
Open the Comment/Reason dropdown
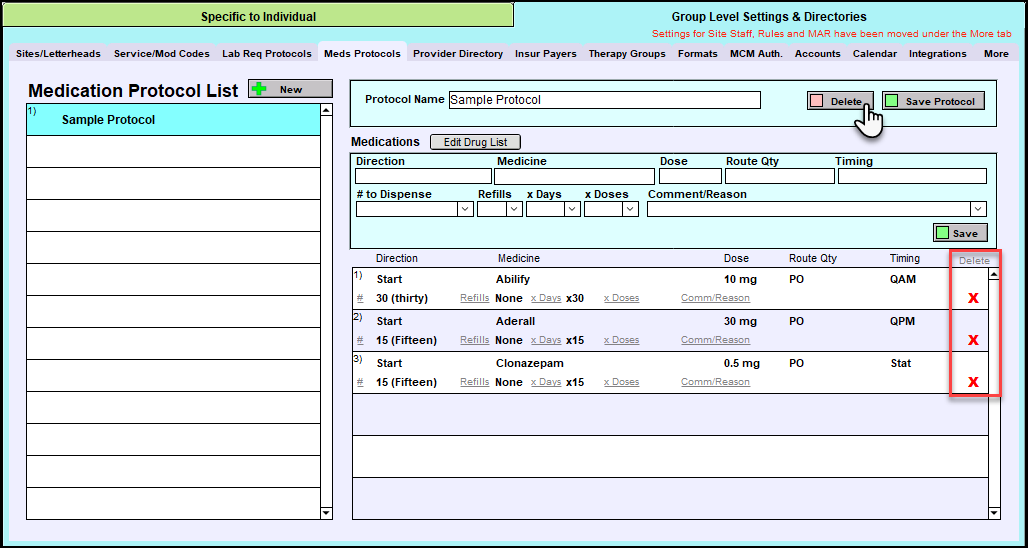coord(977,209)
